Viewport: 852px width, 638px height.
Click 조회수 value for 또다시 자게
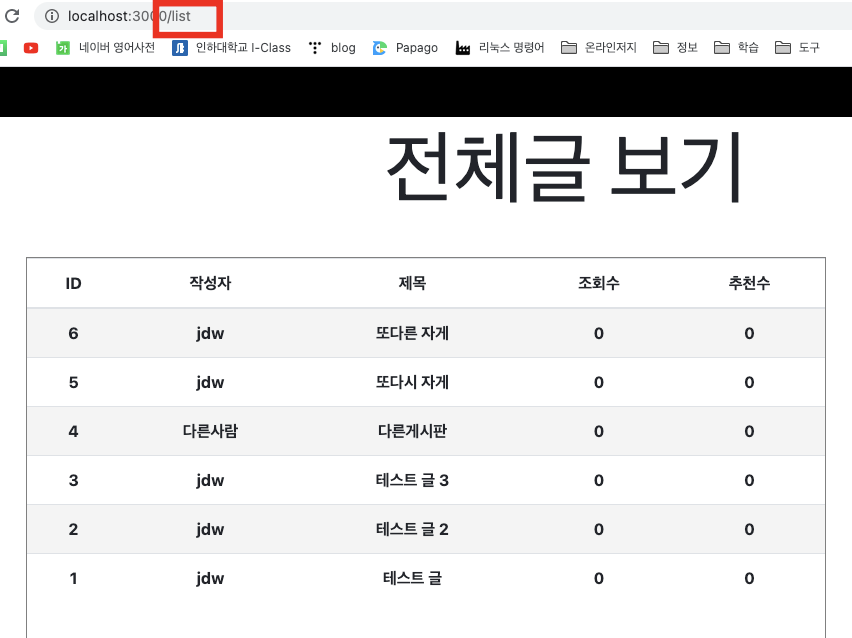[x=599, y=382]
